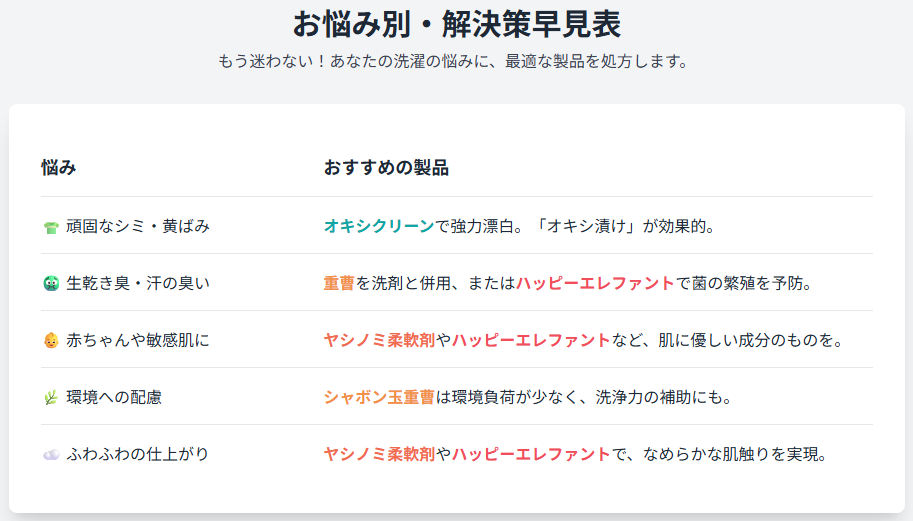
Task: Click the シャボン玉重曹 product name
Action: [x=379, y=397]
